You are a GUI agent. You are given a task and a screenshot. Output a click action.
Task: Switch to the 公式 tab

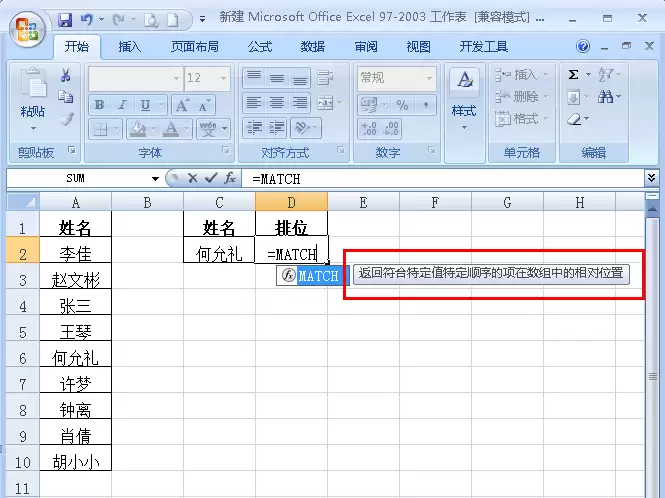click(x=260, y=47)
